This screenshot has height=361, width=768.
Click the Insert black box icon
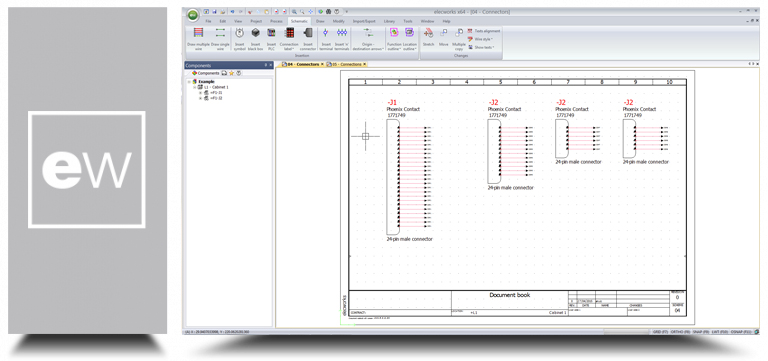pos(255,39)
